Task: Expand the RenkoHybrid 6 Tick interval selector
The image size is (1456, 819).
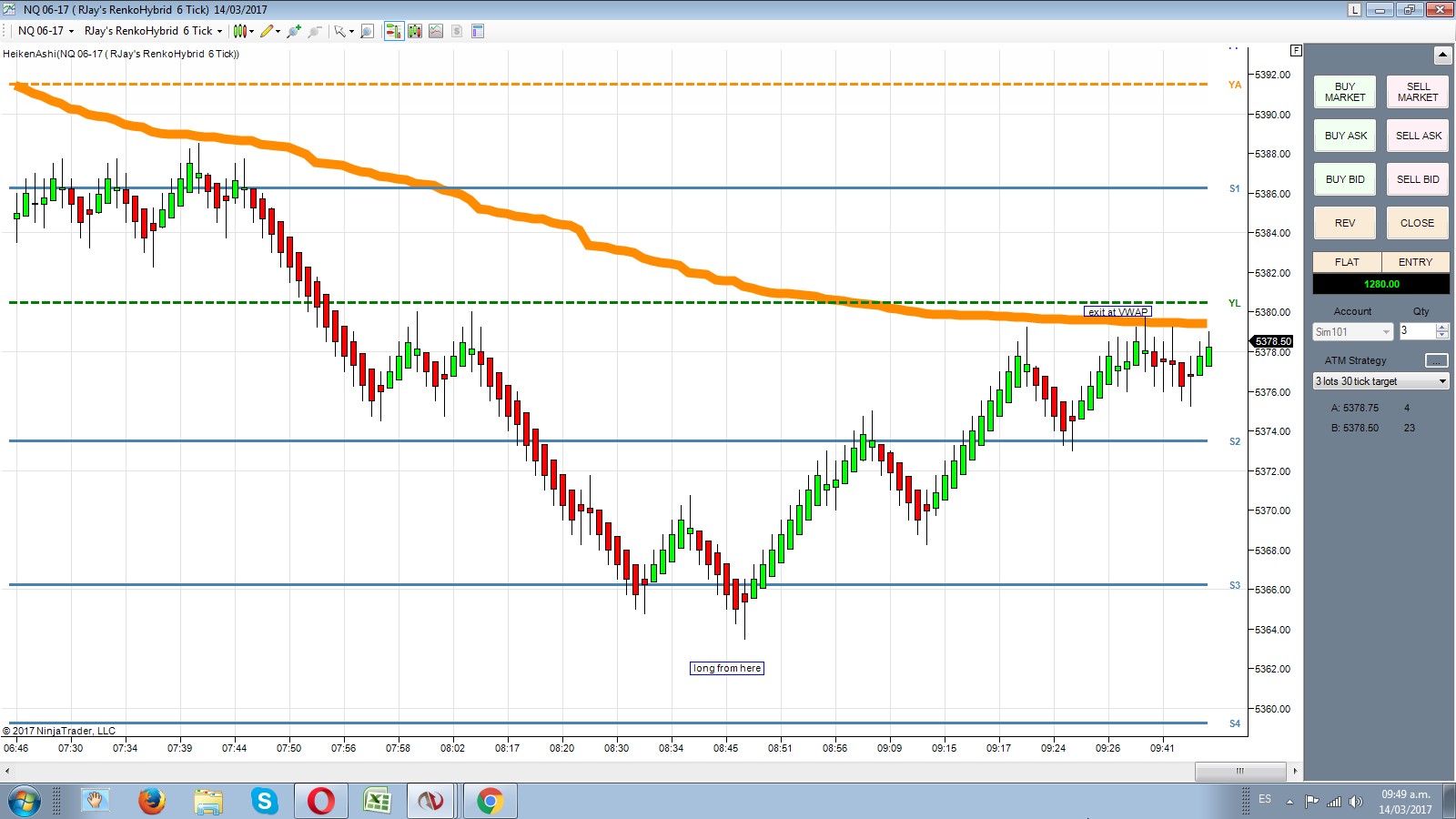Action: [x=153, y=31]
